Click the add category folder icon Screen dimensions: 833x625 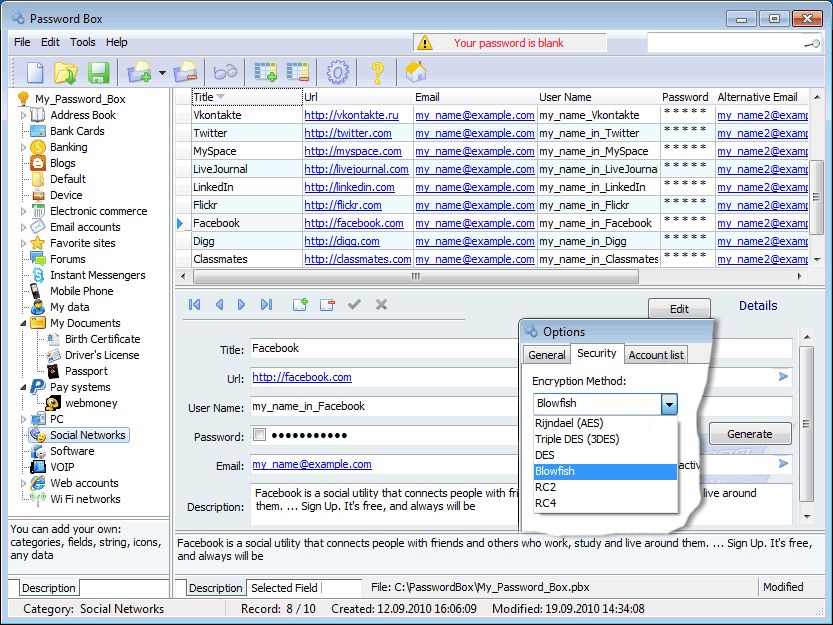139,72
